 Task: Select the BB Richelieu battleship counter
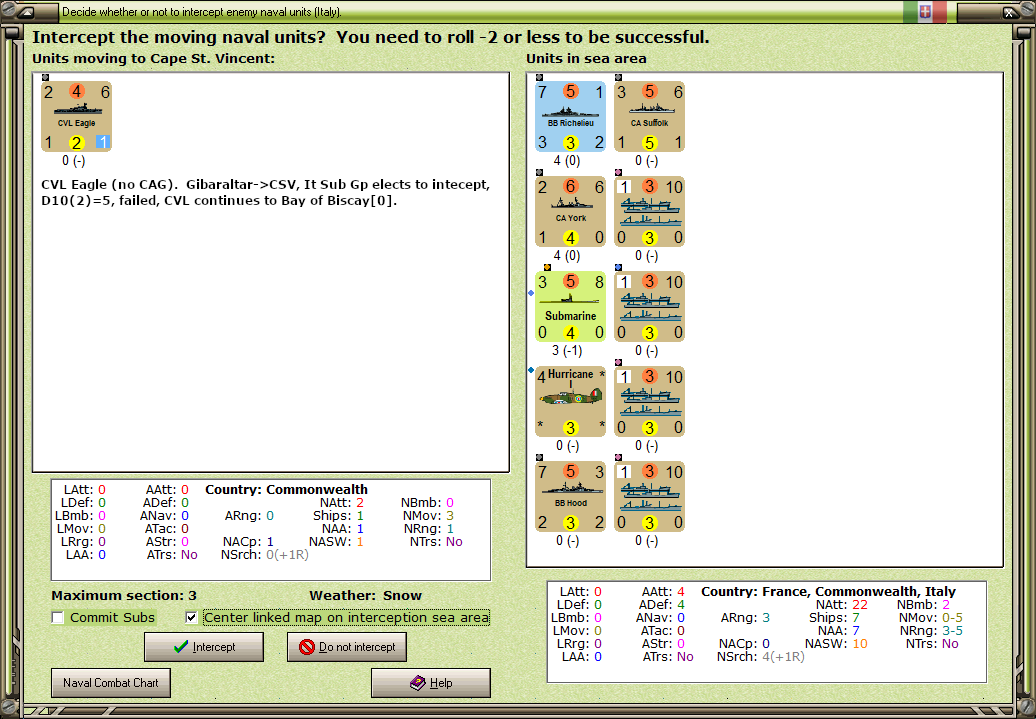(x=570, y=117)
